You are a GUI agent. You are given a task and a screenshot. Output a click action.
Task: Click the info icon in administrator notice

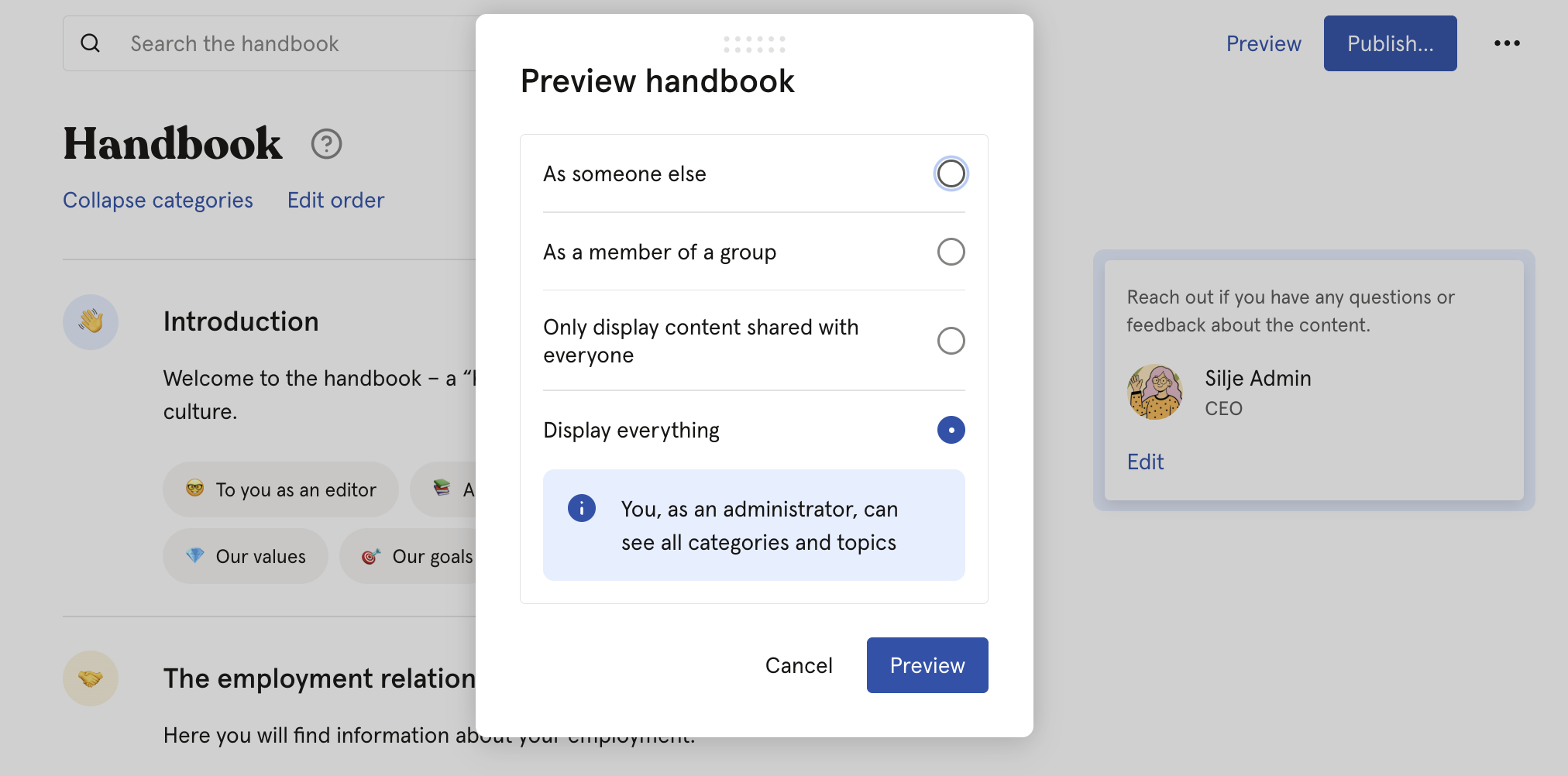tap(582, 508)
